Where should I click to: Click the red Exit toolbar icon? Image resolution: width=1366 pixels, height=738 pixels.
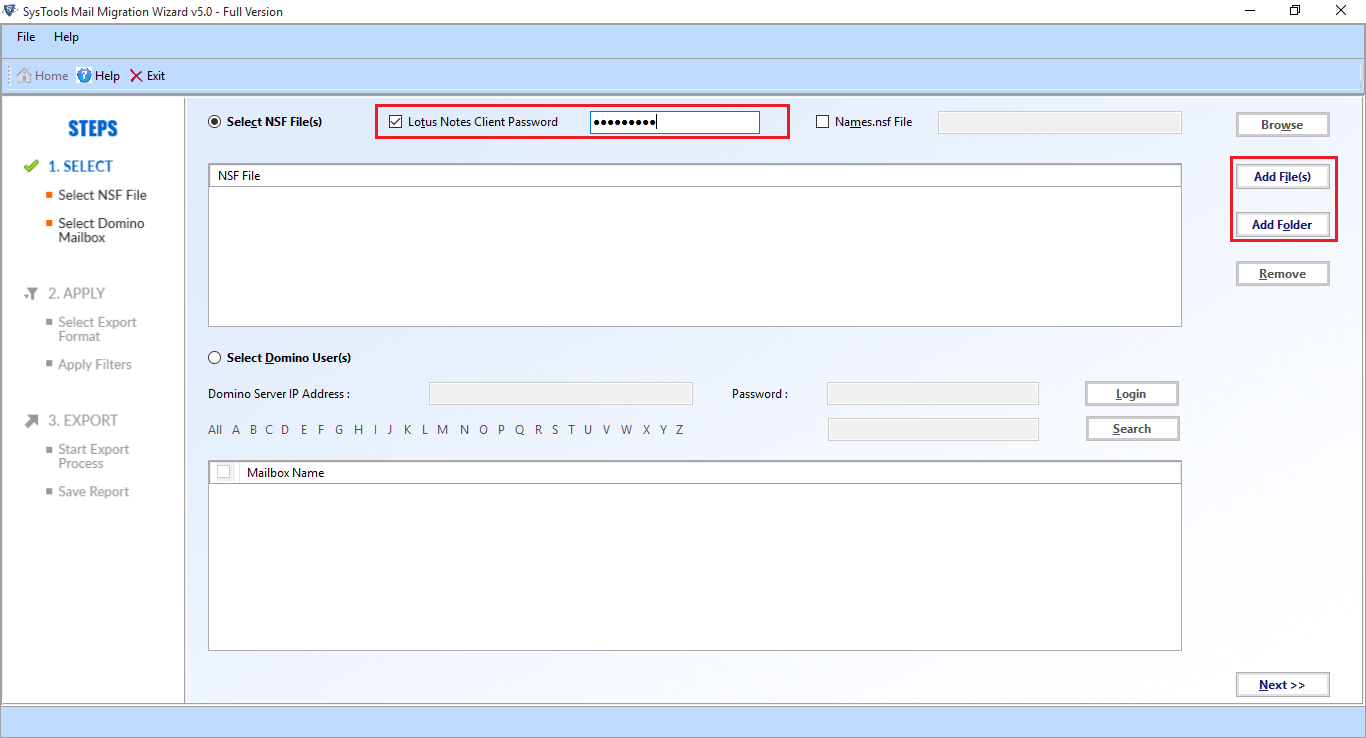point(136,76)
